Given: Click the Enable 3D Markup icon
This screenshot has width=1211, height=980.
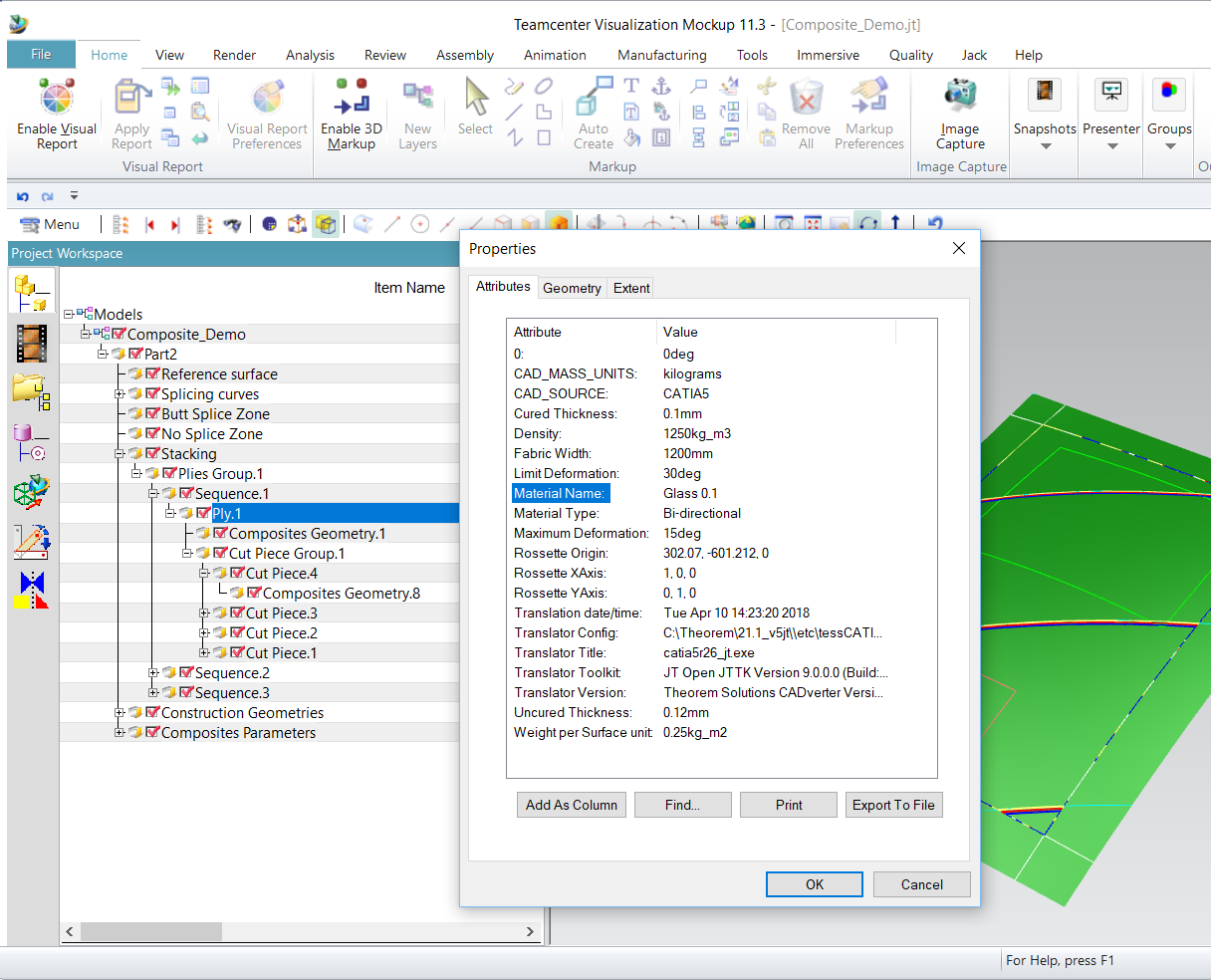Looking at the screenshot, I should click(352, 98).
